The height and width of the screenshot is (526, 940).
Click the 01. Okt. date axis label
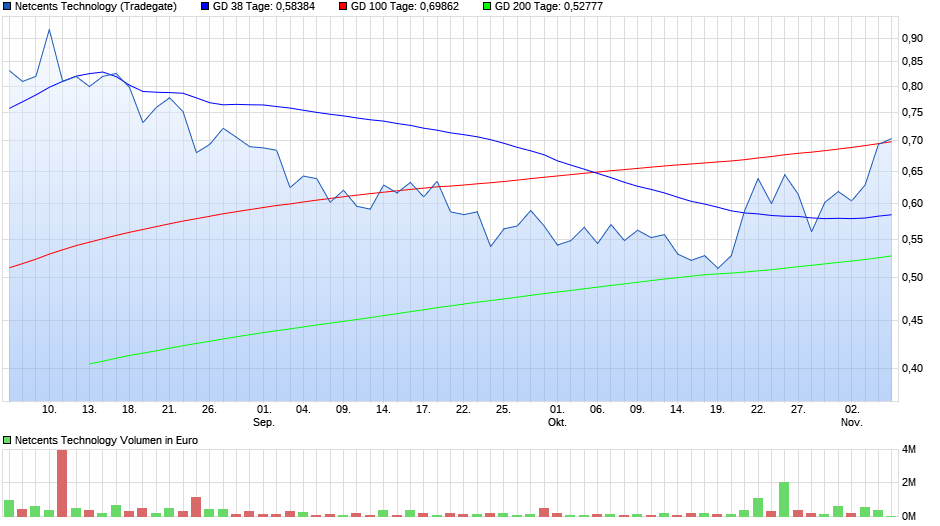(x=557, y=416)
